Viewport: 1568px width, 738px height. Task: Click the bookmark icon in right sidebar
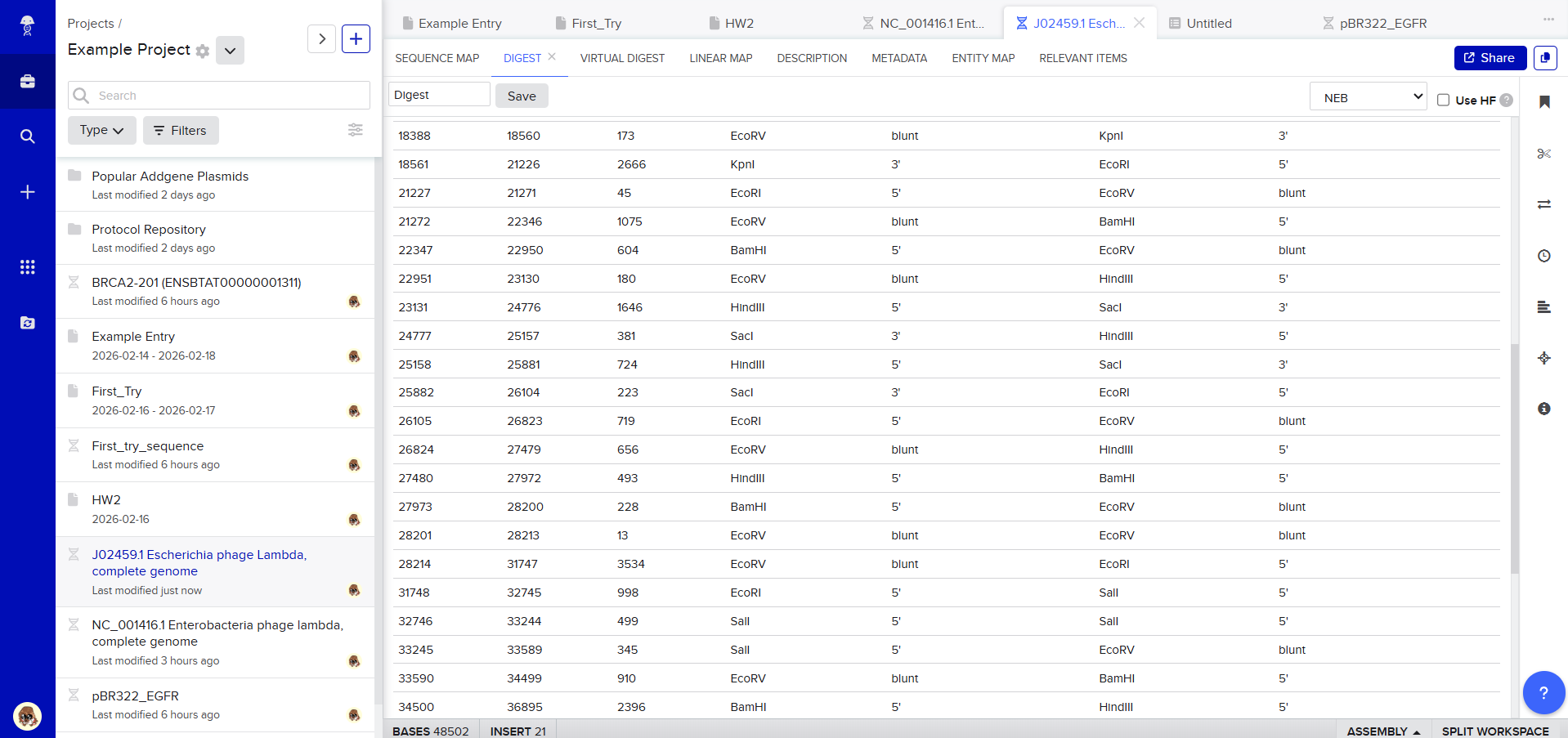[1543, 102]
